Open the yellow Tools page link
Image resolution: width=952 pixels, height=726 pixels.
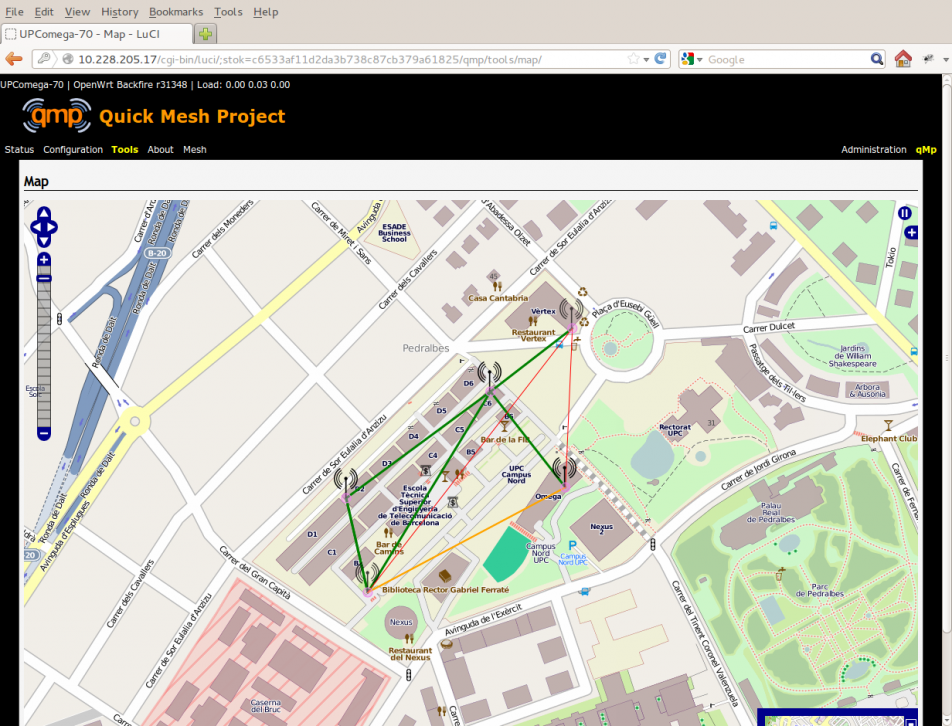[x=124, y=149]
